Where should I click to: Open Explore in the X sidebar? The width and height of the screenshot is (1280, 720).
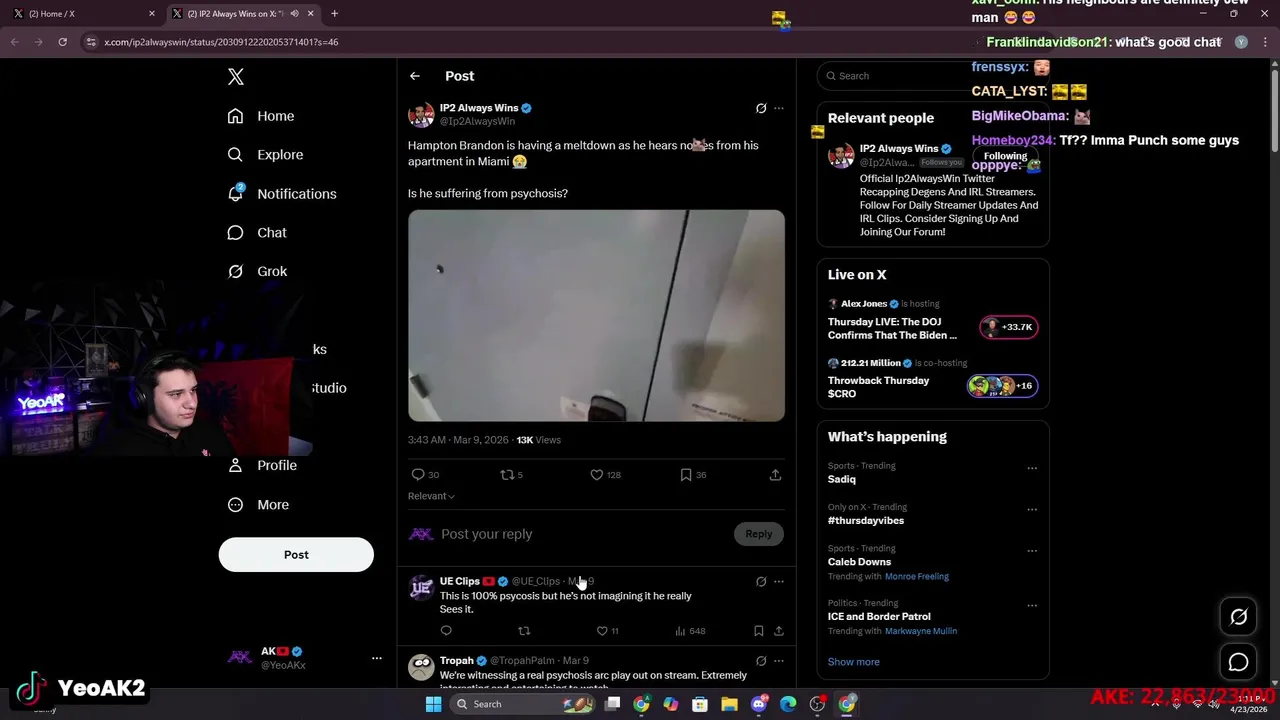coord(265,155)
